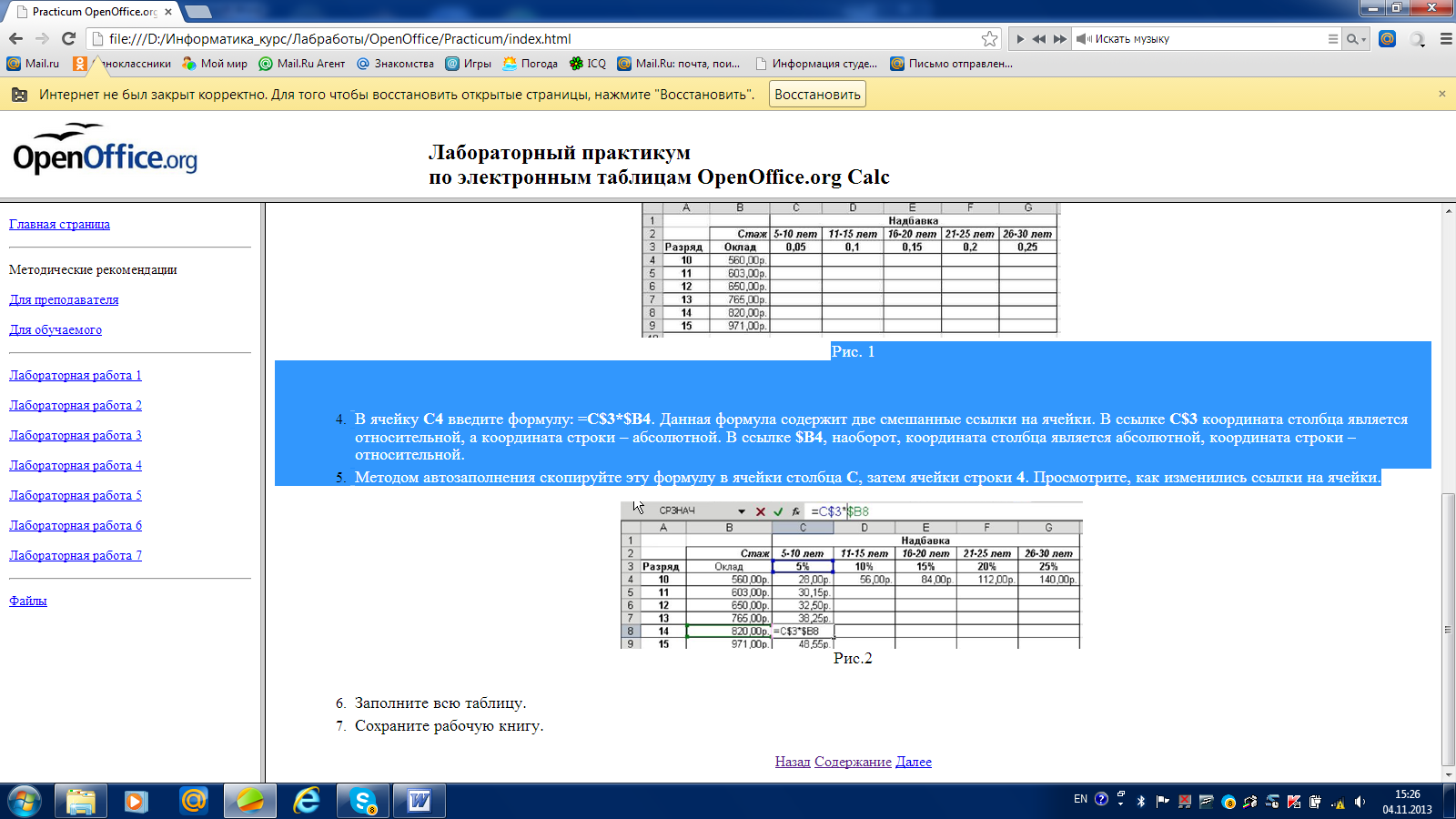Click the Содержание link at page bottom

(853, 762)
